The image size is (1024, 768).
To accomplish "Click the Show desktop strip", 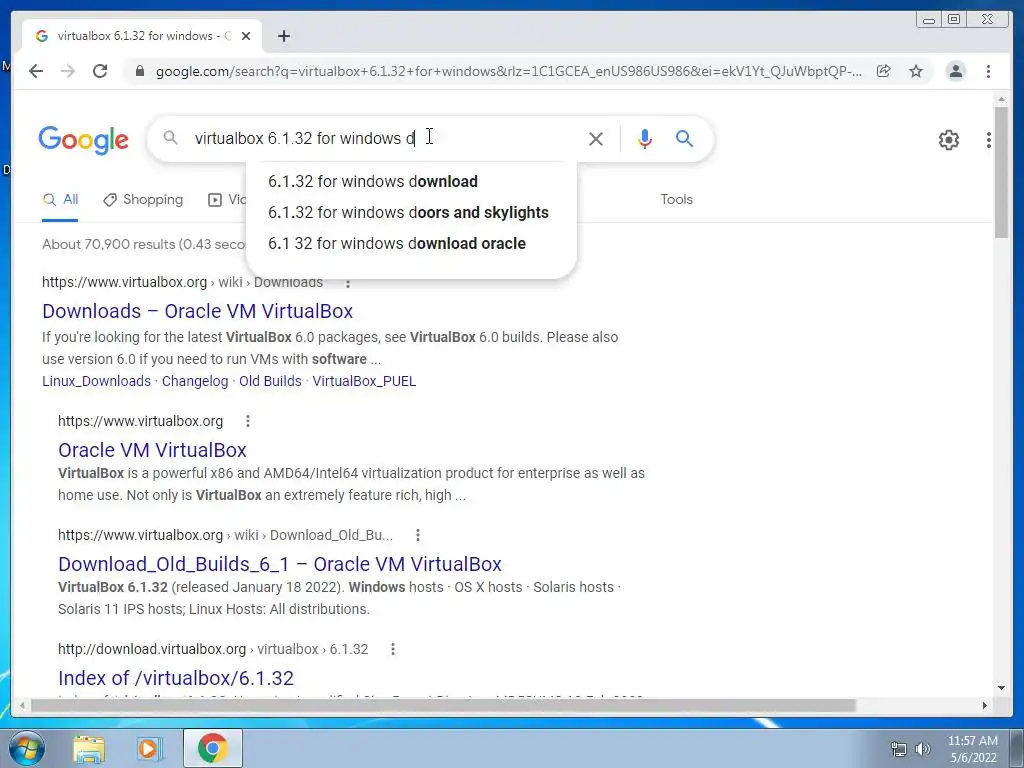I will point(1018,748).
